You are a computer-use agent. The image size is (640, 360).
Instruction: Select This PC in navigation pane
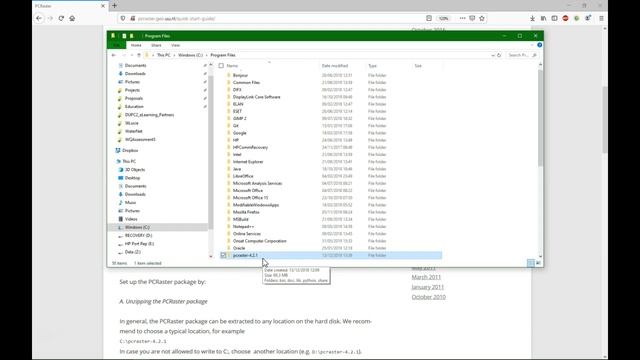[x=129, y=161]
